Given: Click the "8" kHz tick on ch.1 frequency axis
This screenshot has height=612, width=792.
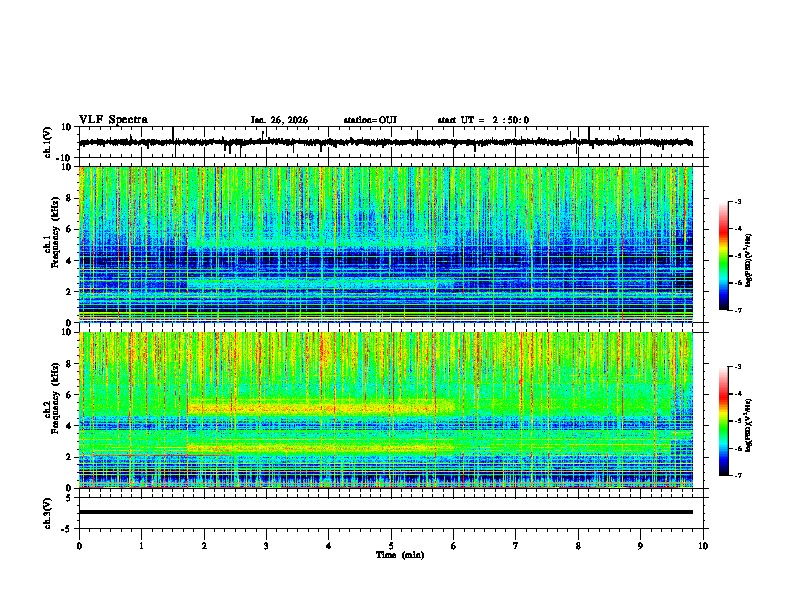Looking at the screenshot, I should point(70,198).
